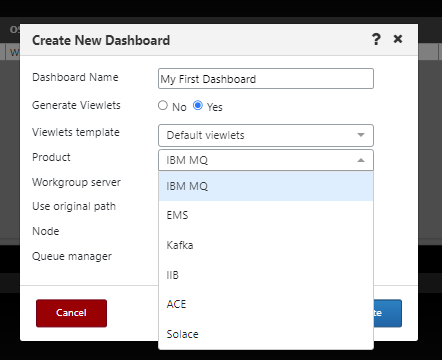
Task: Choose Kafka from the product list
Action: point(266,245)
